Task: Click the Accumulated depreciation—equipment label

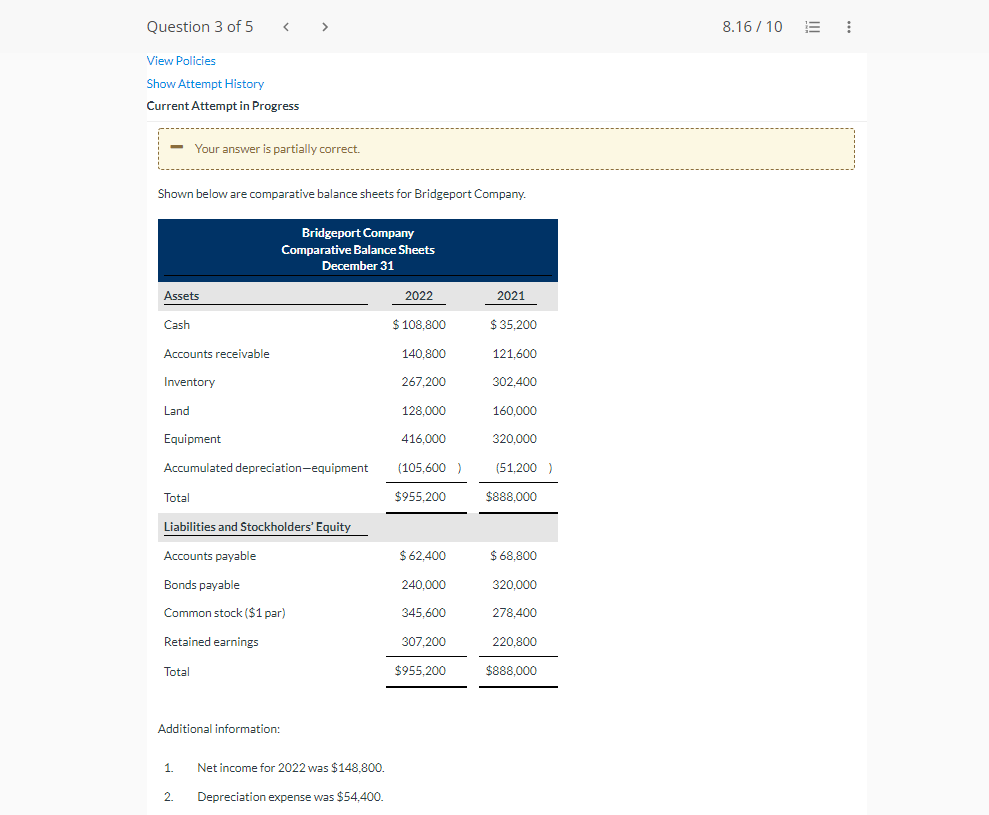Action: 266,467
